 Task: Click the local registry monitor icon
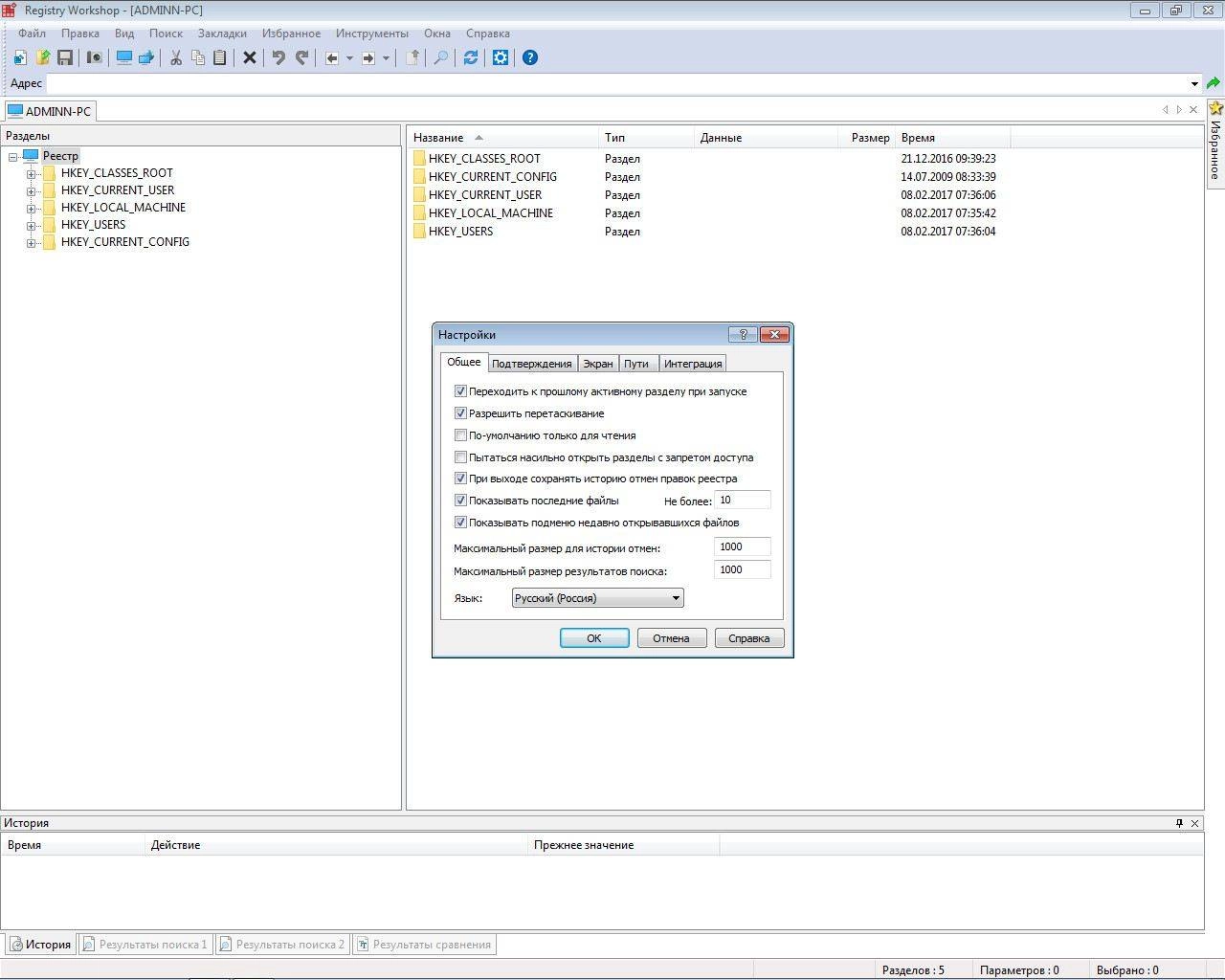click(x=123, y=57)
